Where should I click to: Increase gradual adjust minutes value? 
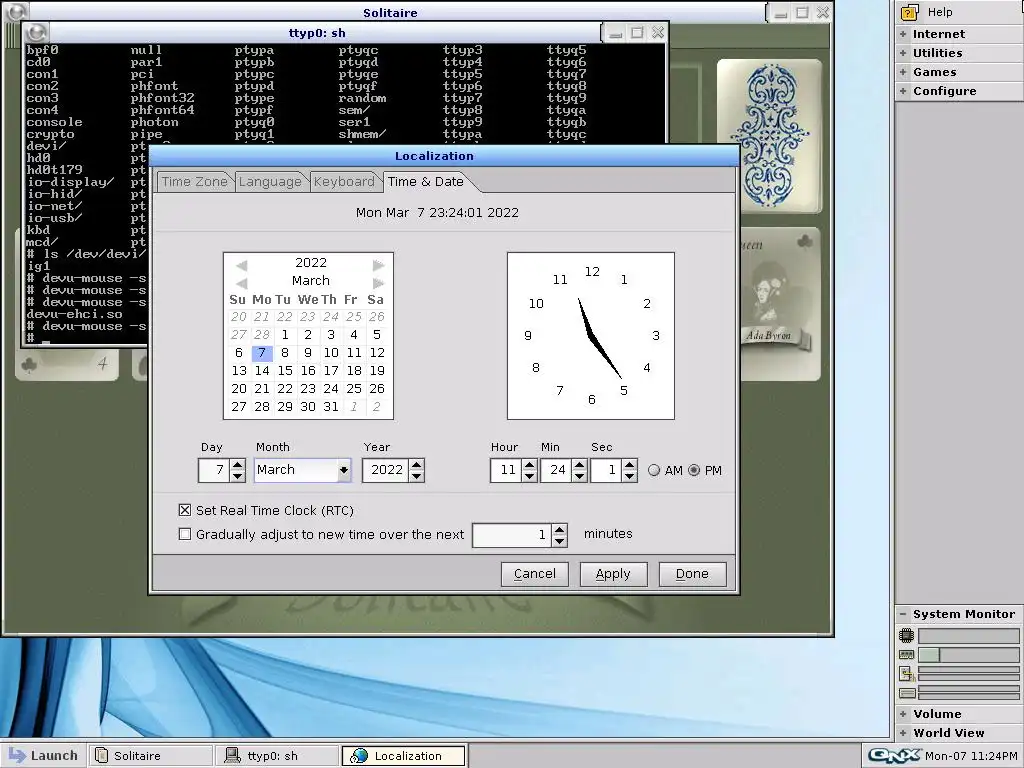(560, 530)
